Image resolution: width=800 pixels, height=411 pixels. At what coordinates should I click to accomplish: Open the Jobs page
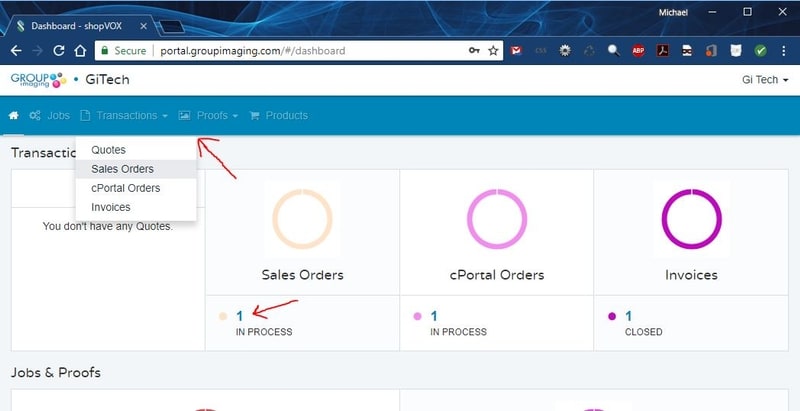(49, 115)
